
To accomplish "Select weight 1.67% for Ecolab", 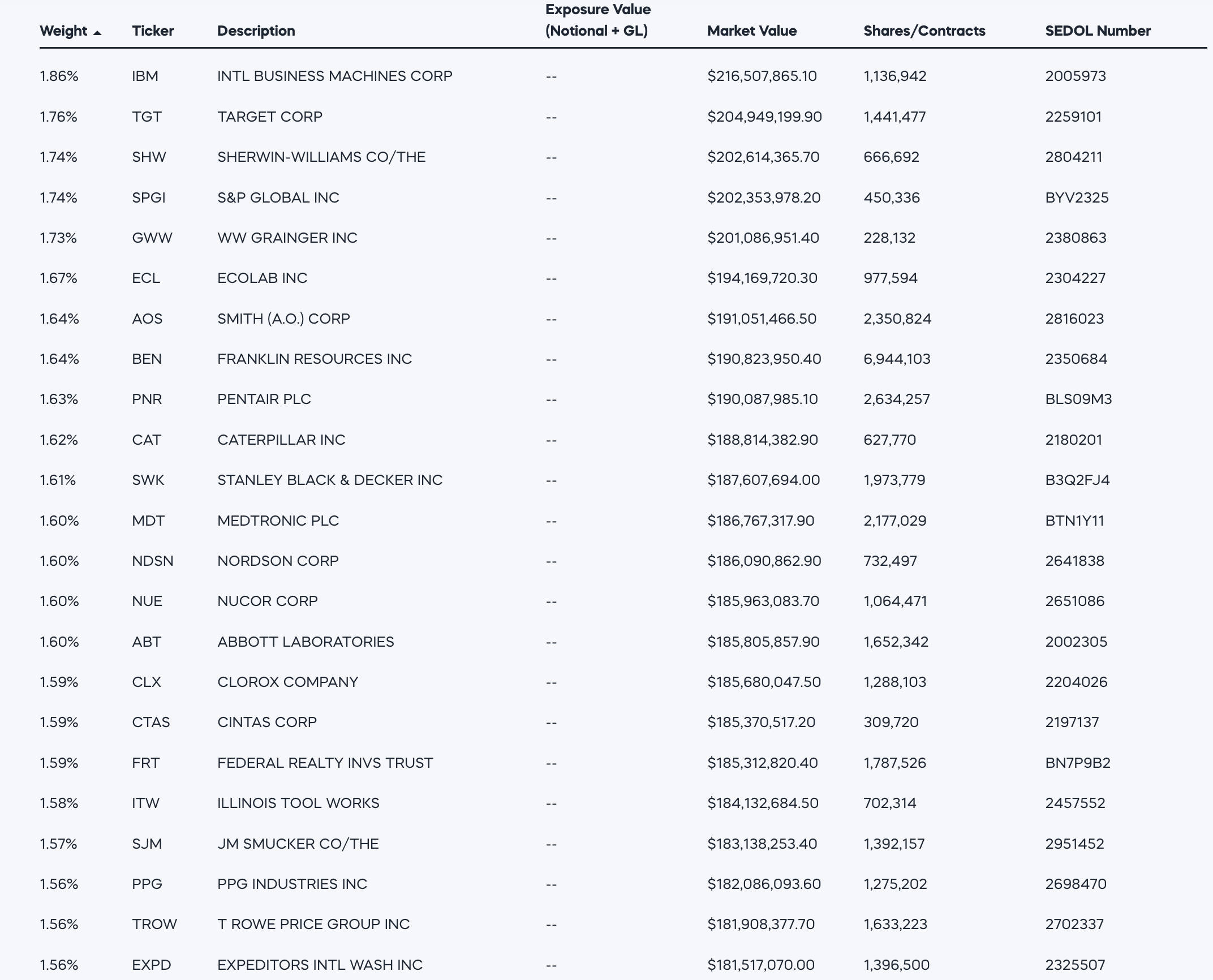I will tap(58, 278).
